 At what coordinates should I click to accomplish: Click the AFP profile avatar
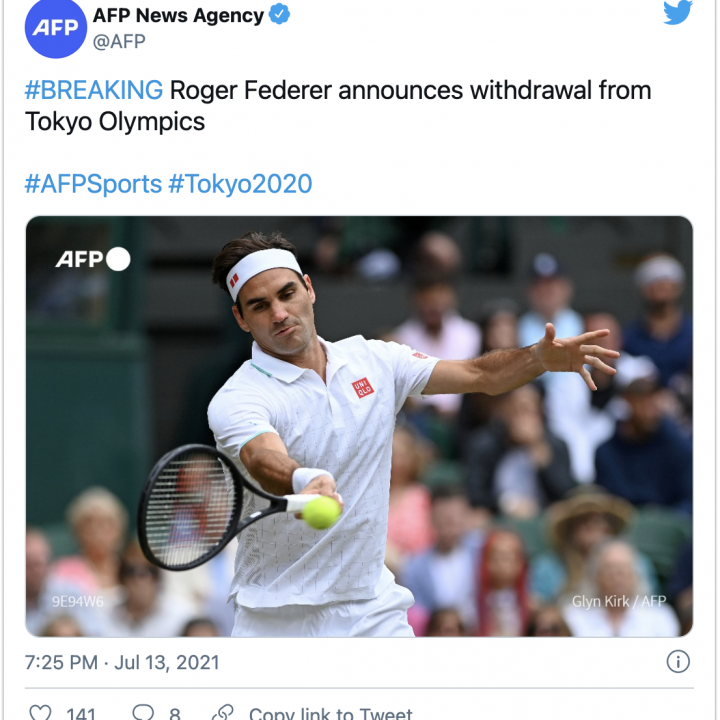[56, 28]
